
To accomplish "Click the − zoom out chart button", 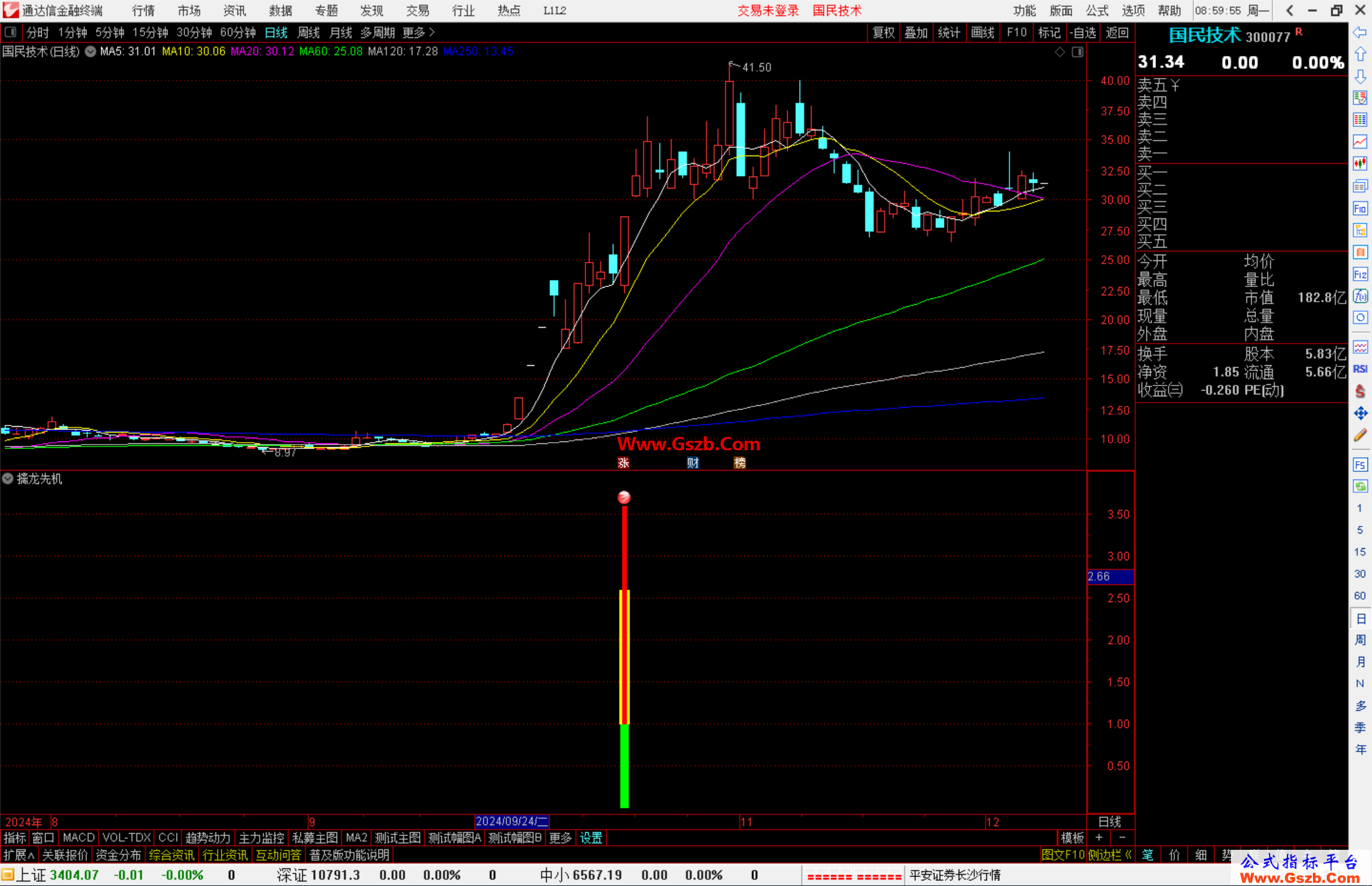I will tap(1122, 838).
